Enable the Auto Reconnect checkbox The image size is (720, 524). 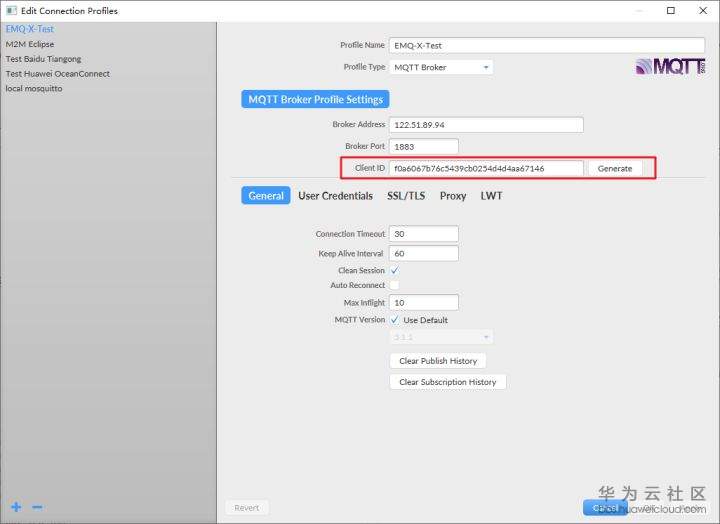[394, 285]
